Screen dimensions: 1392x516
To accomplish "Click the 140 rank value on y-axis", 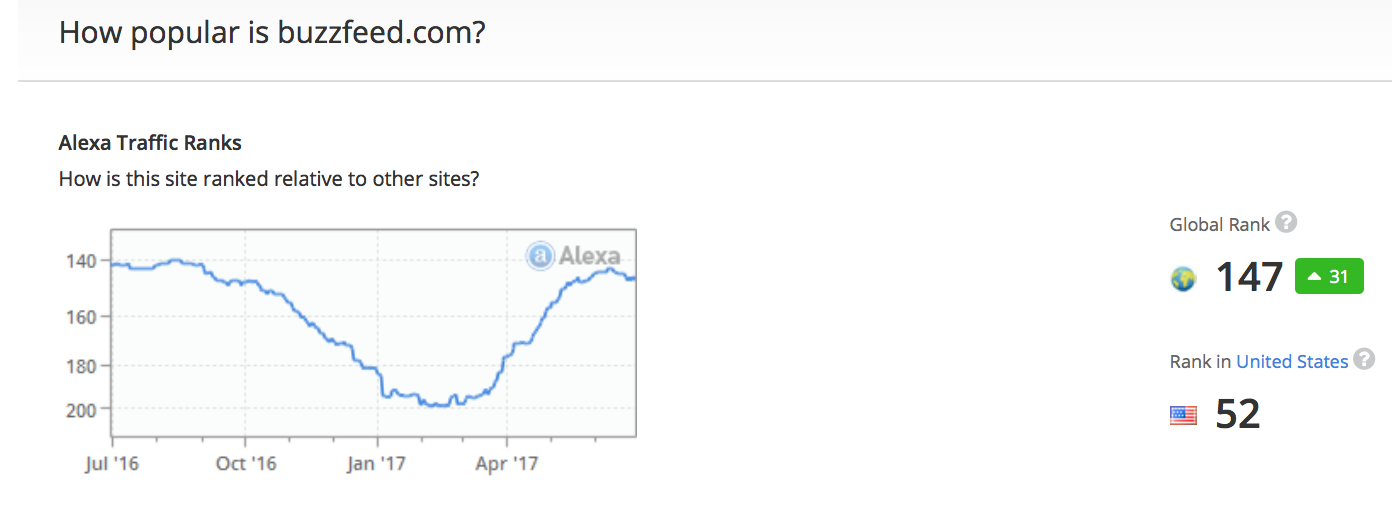I will pyautogui.click(x=82, y=261).
